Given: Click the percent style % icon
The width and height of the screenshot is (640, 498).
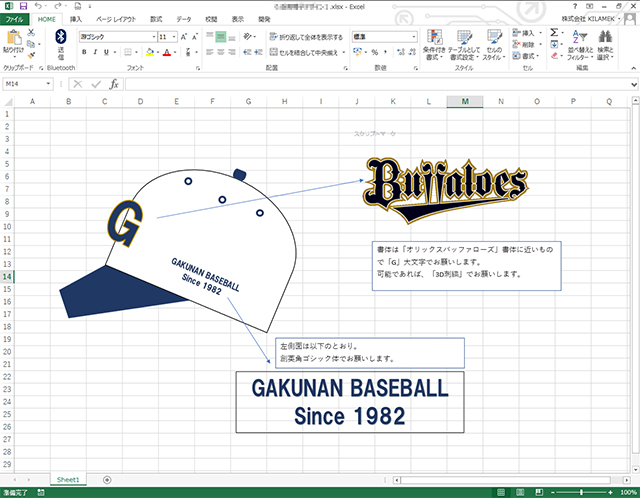Looking at the screenshot, I should (x=374, y=52).
